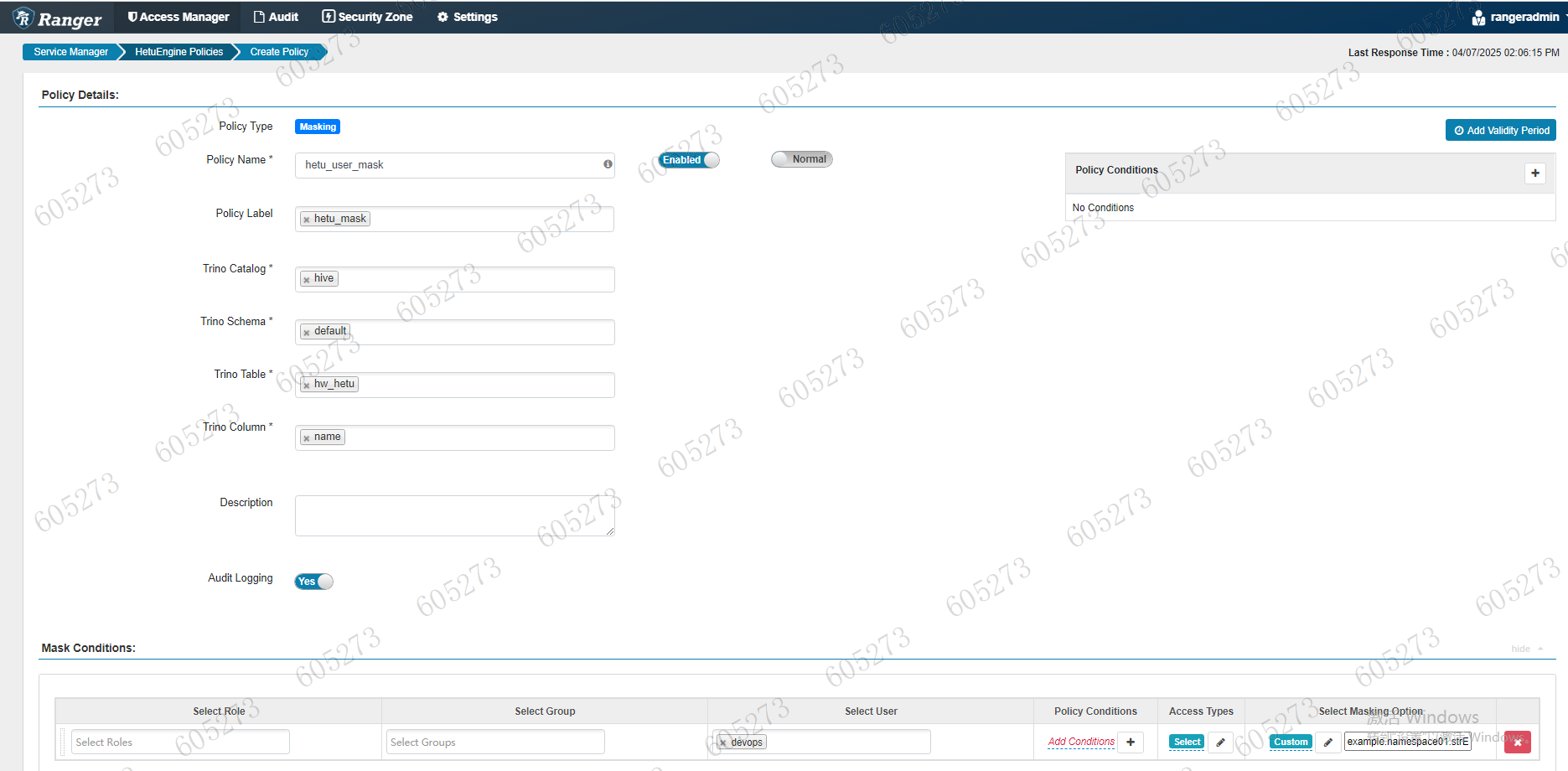The image size is (1568, 771).
Task: Toggle the Enabled policy switch
Action: click(x=689, y=160)
